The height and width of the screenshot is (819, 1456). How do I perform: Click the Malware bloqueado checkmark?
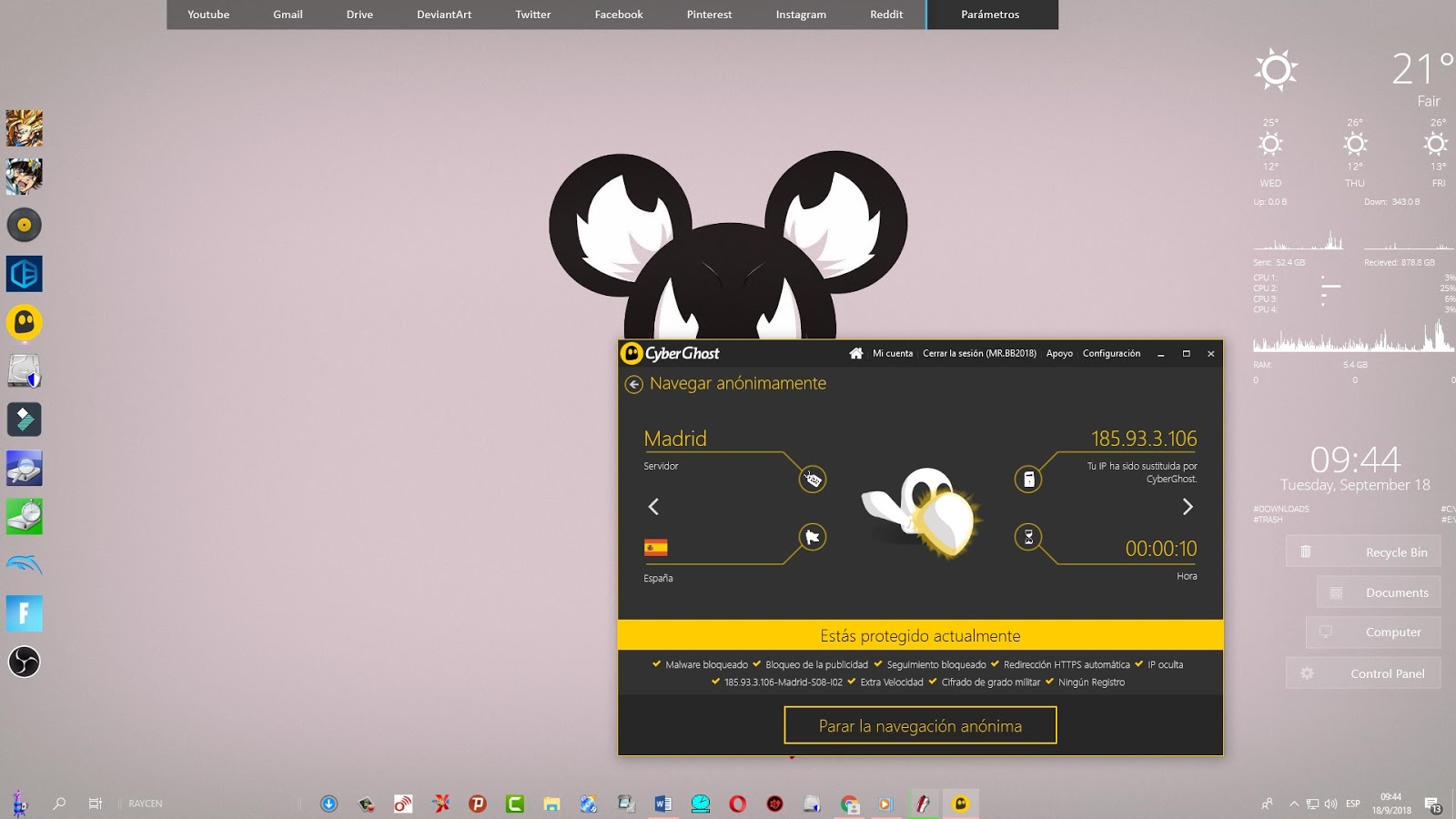click(656, 664)
